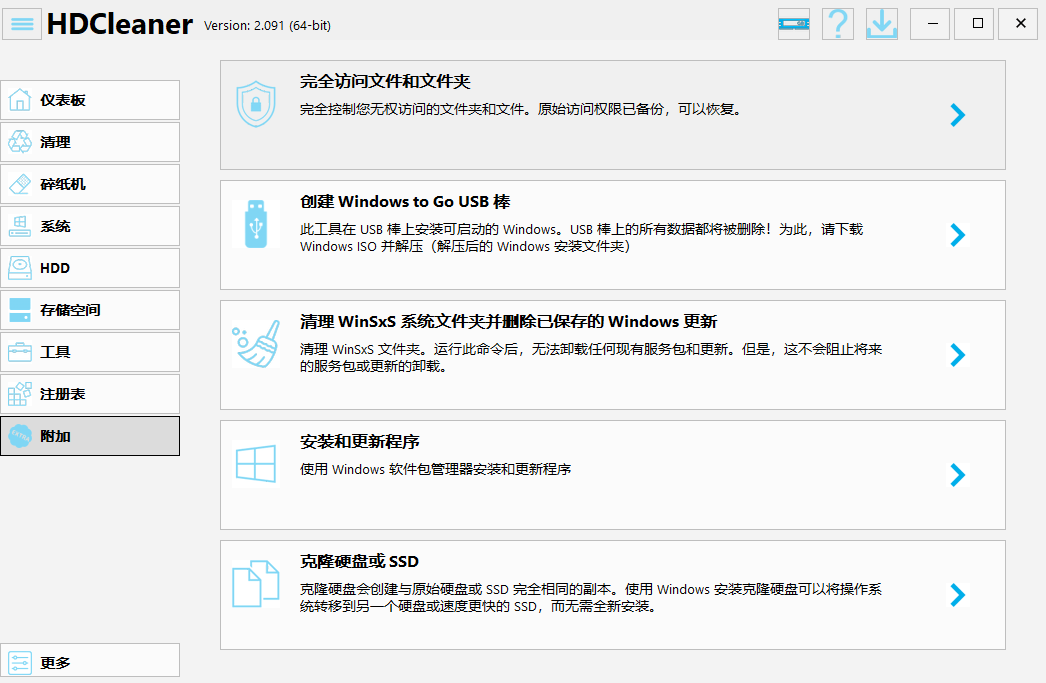Image resolution: width=1046 pixels, height=683 pixels.
Task: Click the Version: 2.091 (64-bit) text
Action: click(x=268, y=25)
